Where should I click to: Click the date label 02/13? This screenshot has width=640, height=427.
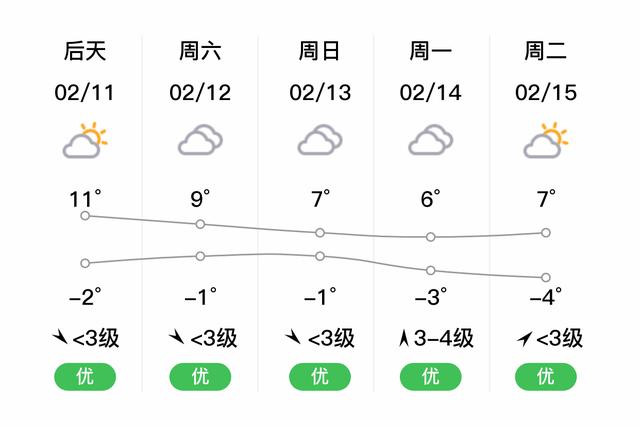(320, 93)
